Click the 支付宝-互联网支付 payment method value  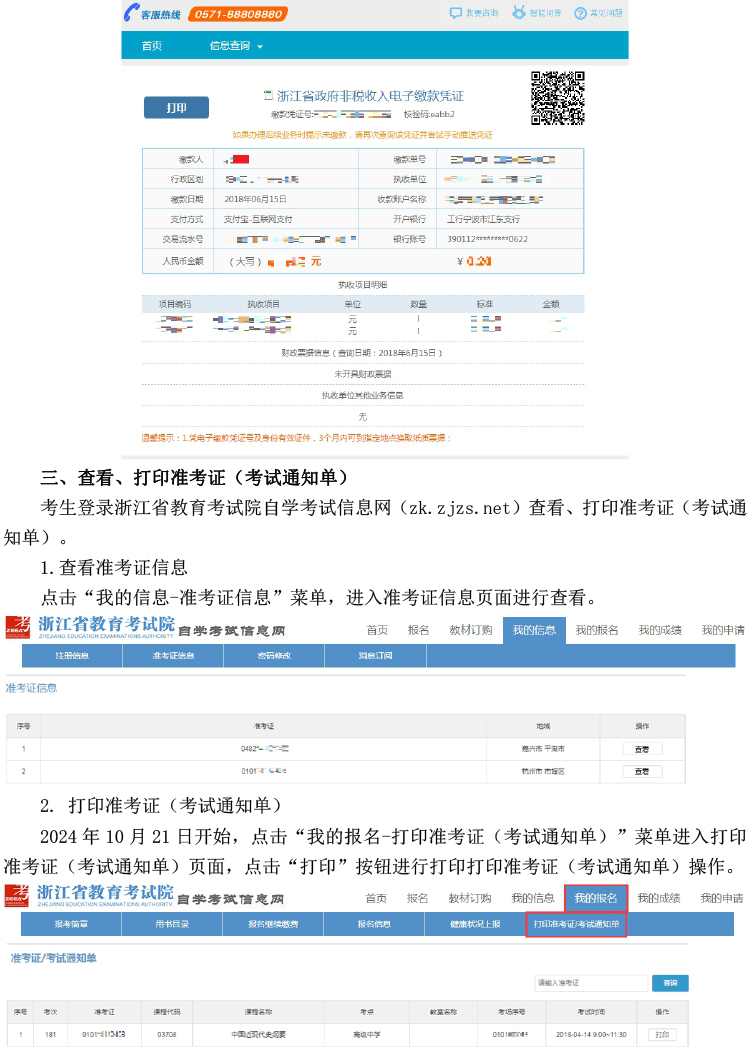(x=258, y=220)
